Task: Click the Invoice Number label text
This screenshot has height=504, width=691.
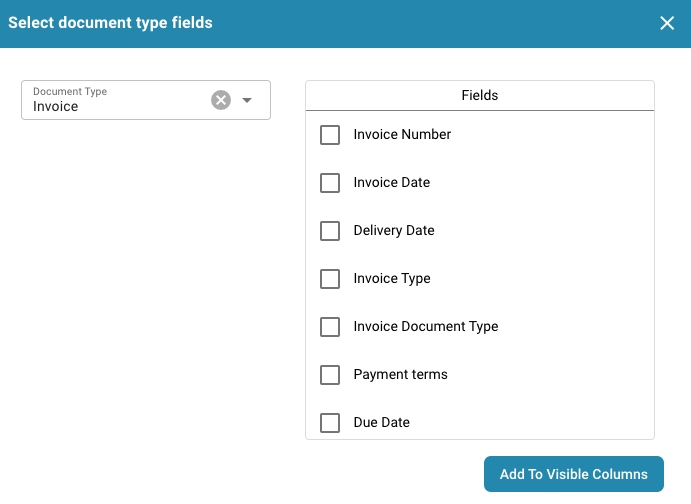Action: click(x=402, y=134)
